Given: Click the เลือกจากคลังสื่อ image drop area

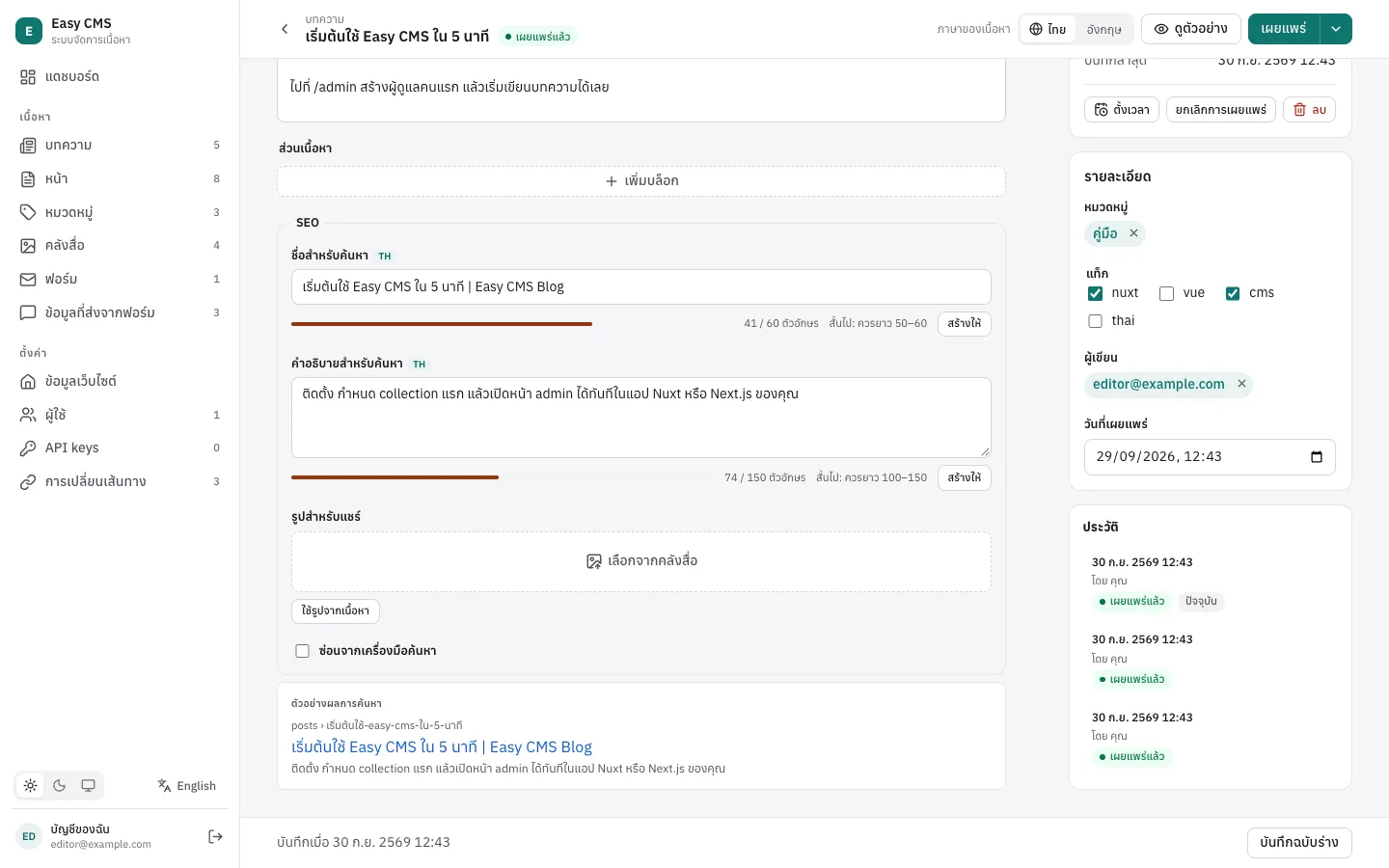Looking at the screenshot, I should 641,561.
